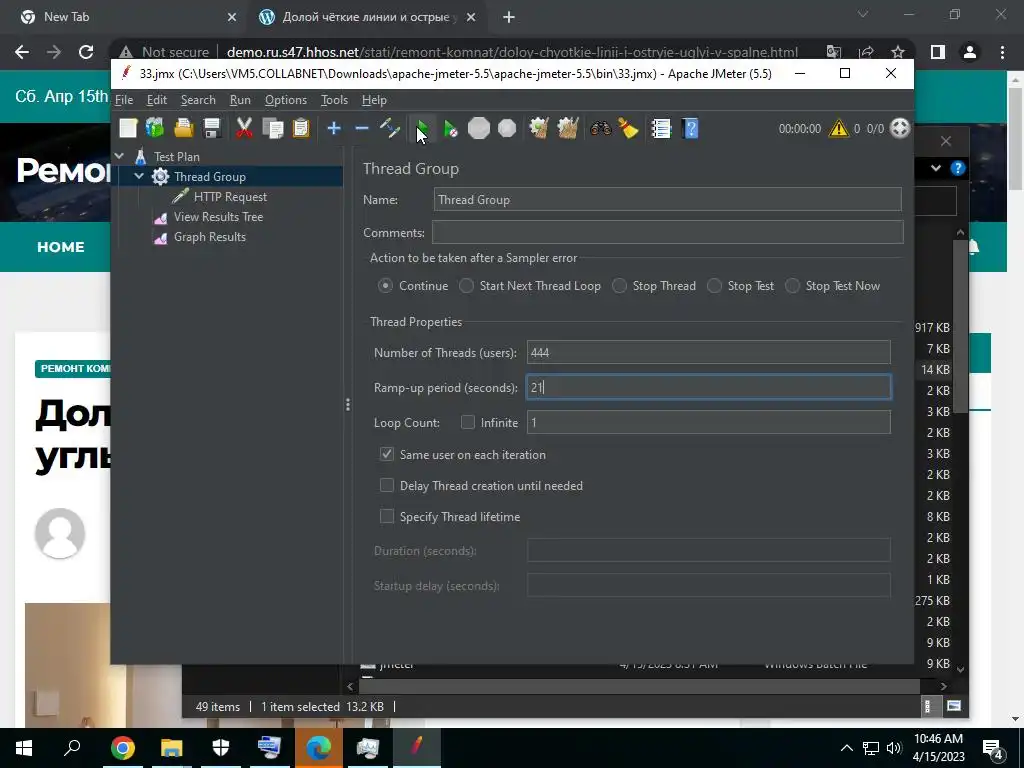Click the Comments input field
The height and width of the screenshot is (768, 1024).
tap(667, 232)
